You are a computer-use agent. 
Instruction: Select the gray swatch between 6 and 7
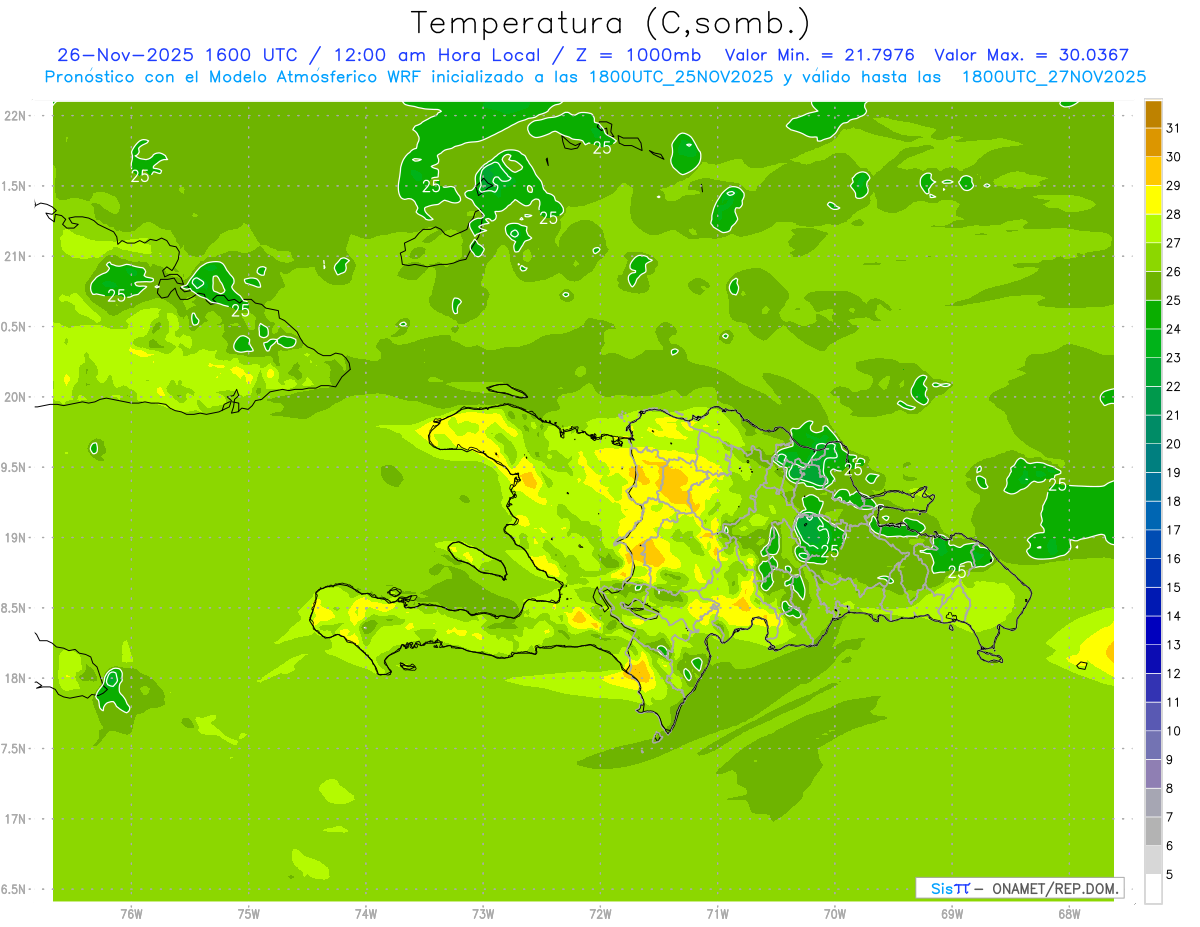pyautogui.click(x=1153, y=831)
